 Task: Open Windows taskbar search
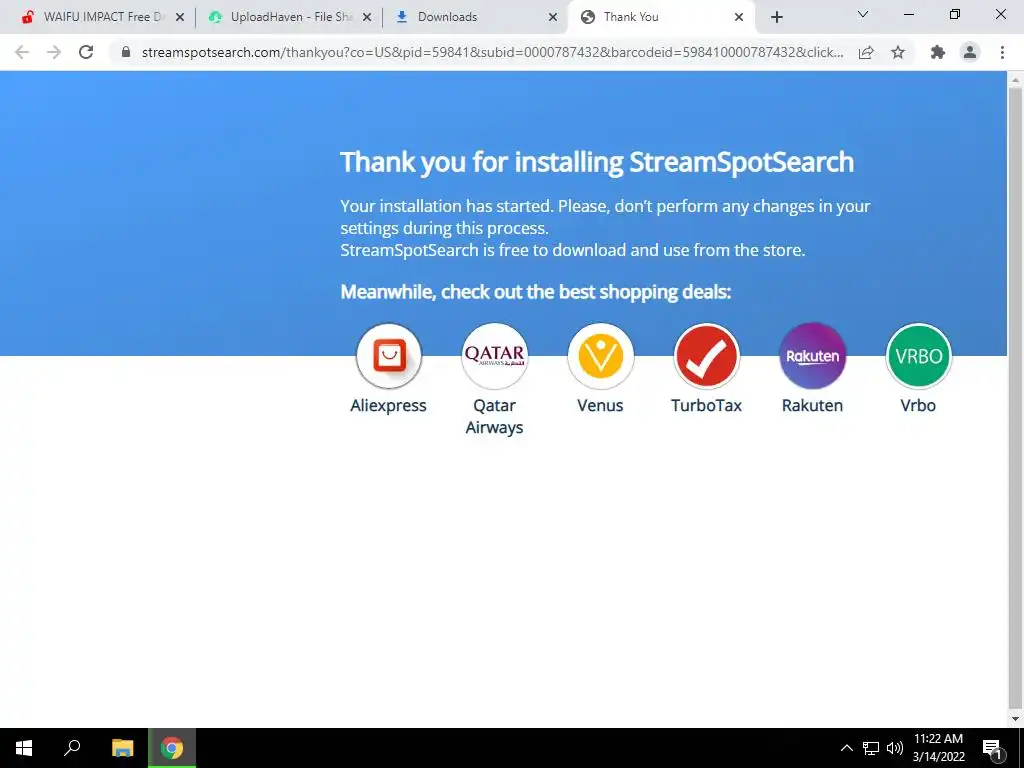point(72,748)
